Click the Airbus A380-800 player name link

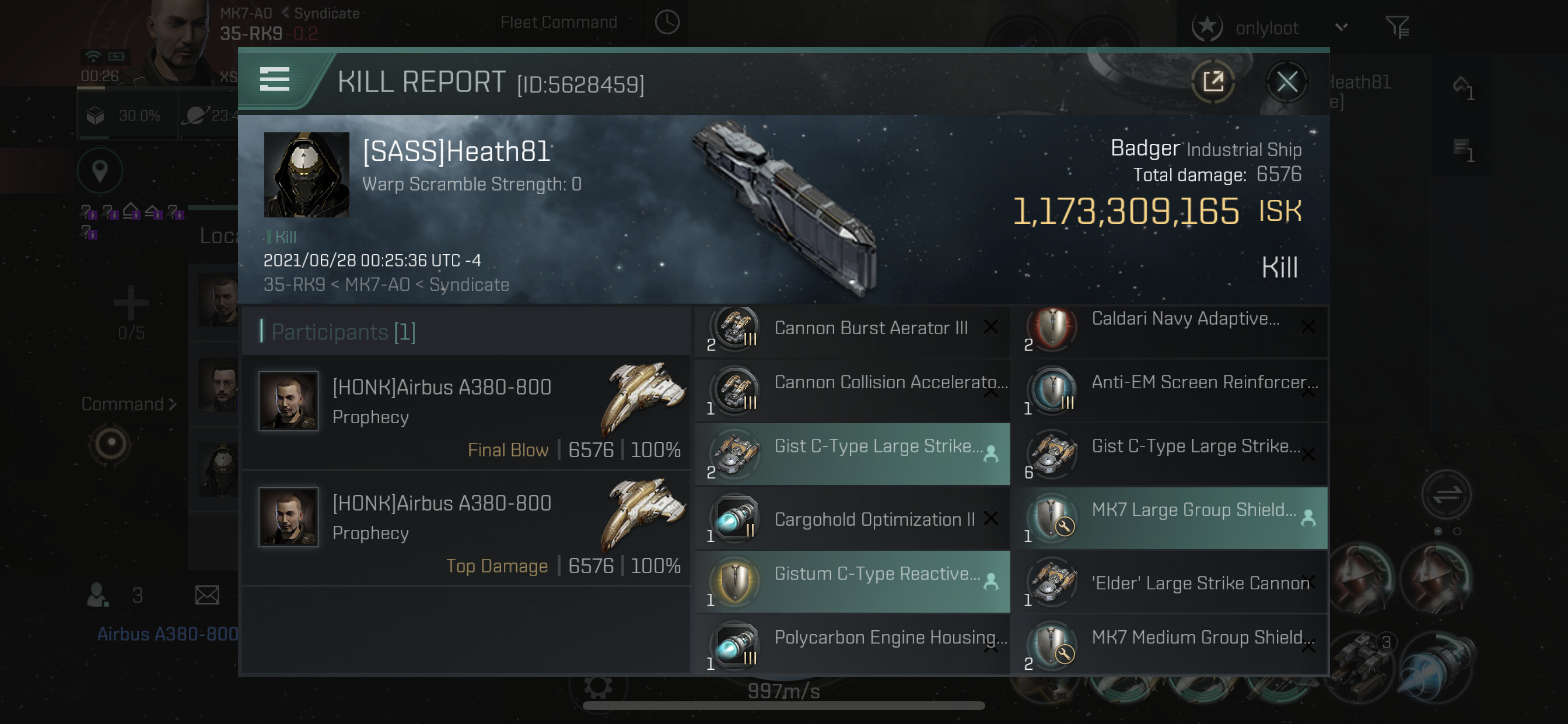pyautogui.click(x=167, y=634)
